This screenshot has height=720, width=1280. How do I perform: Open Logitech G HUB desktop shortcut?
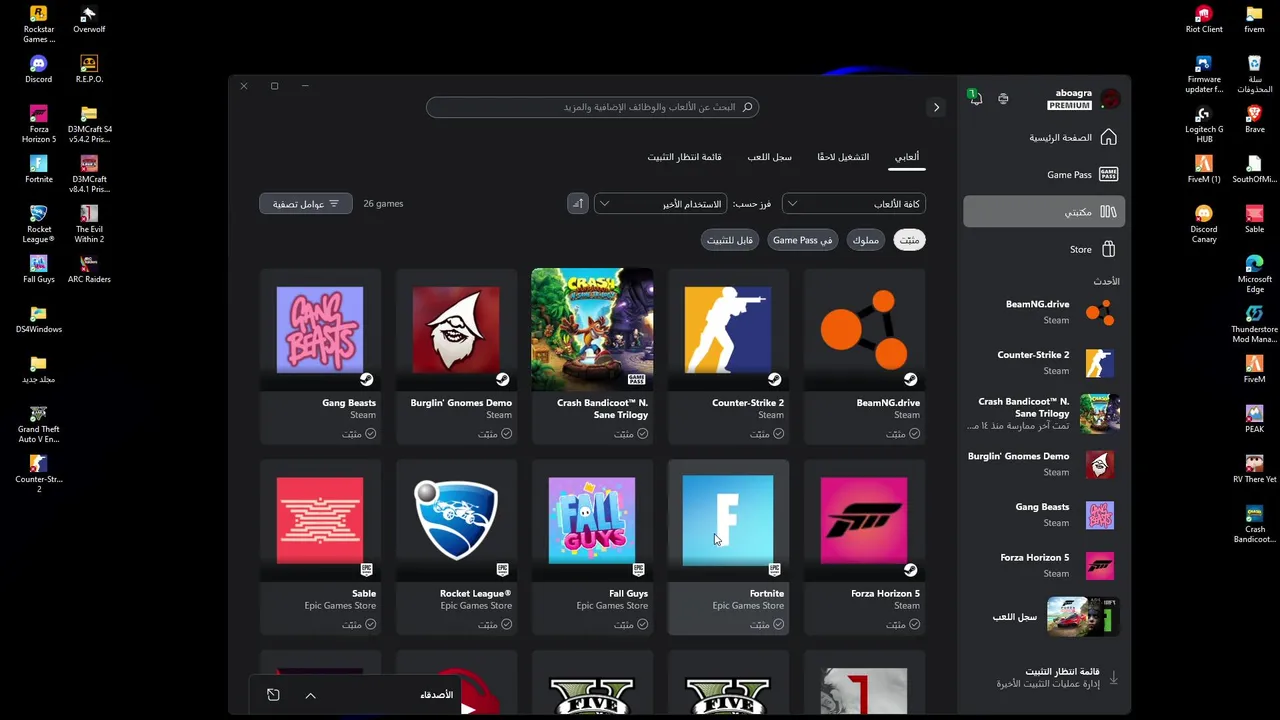pos(1204,124)
